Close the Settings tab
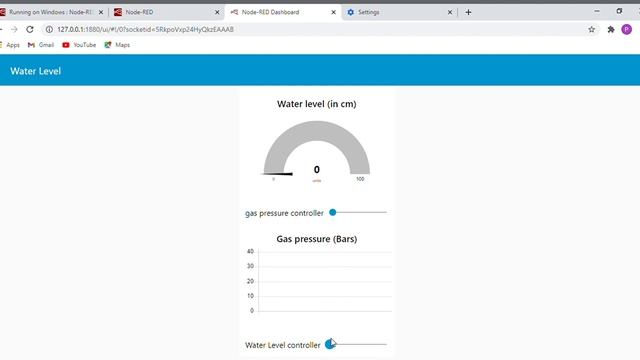 click(450, 12)
